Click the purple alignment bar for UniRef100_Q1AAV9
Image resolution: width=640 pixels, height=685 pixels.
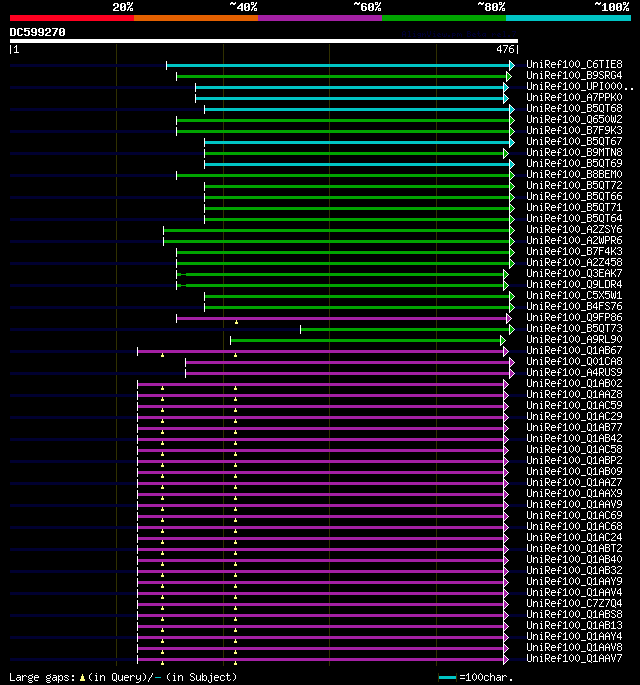(x=320, y=505)
